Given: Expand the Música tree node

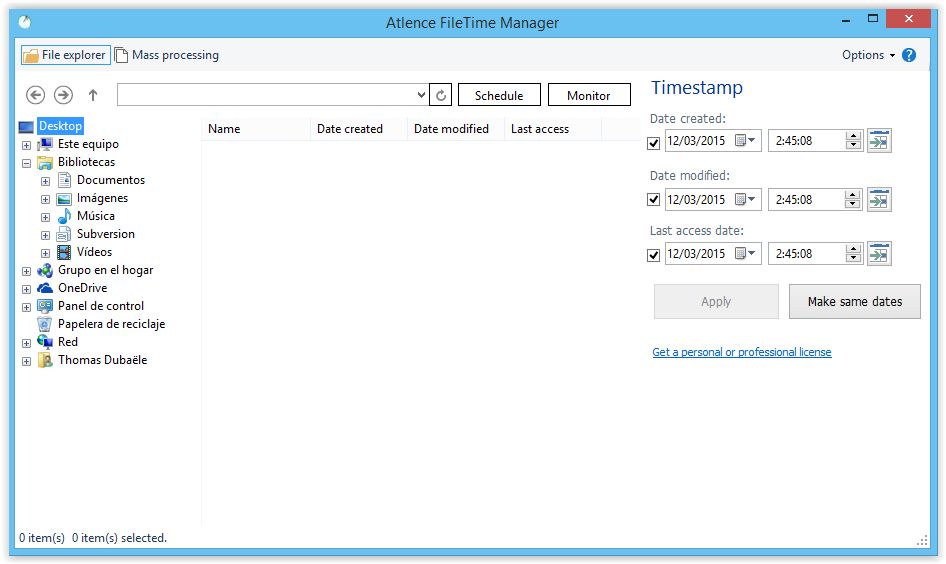Looking at the screenshot, I should (x=45, y=218).
